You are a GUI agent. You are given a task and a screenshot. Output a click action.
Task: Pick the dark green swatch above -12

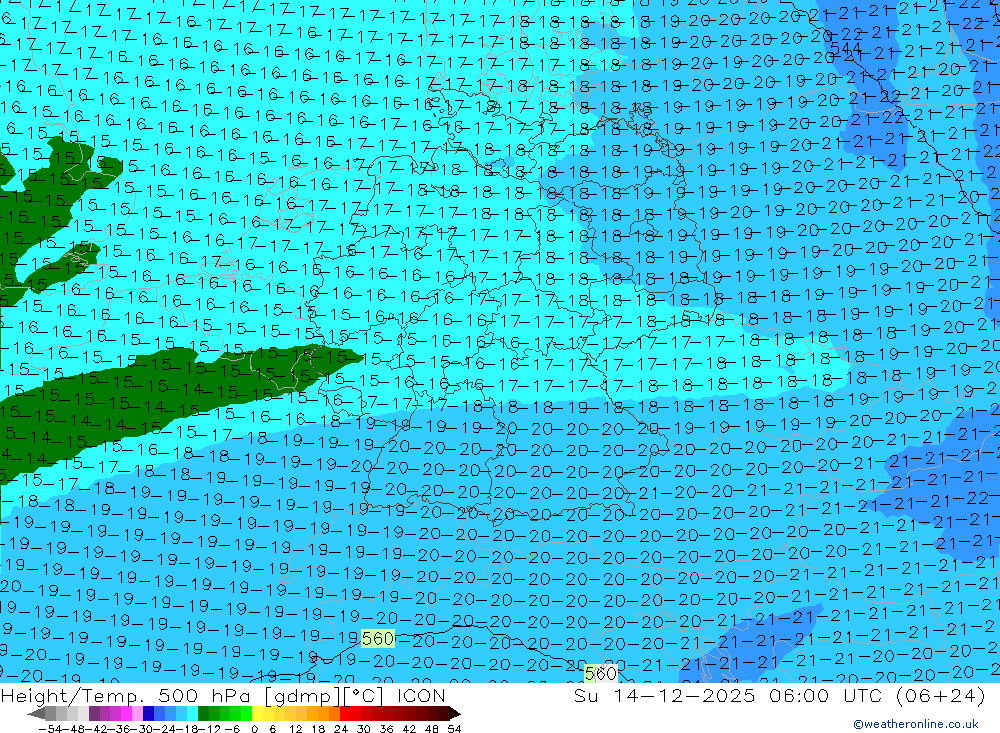point(203,714)
